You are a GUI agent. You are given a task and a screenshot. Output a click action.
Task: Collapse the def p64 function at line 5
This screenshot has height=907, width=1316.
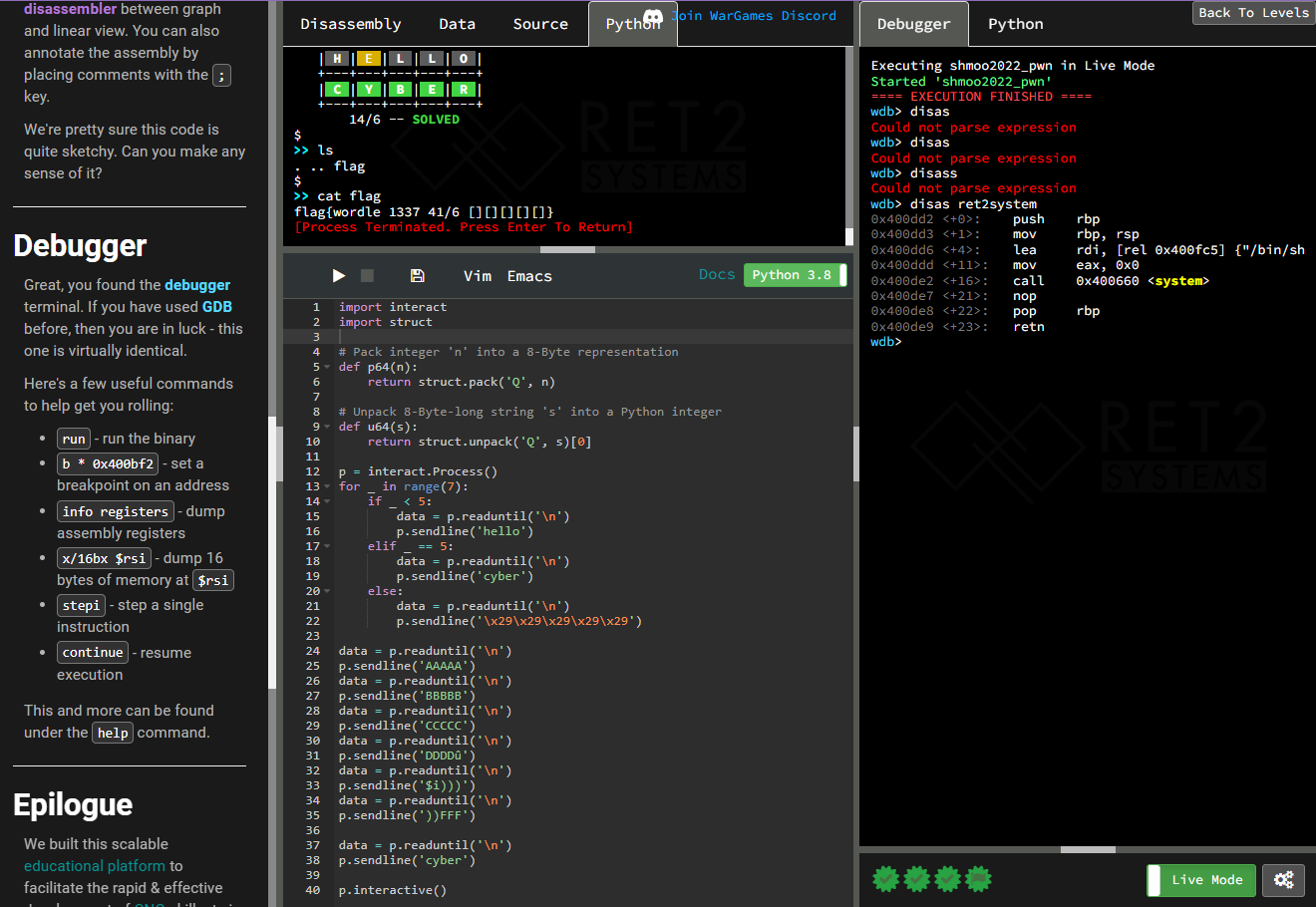(x=327, y=367)
